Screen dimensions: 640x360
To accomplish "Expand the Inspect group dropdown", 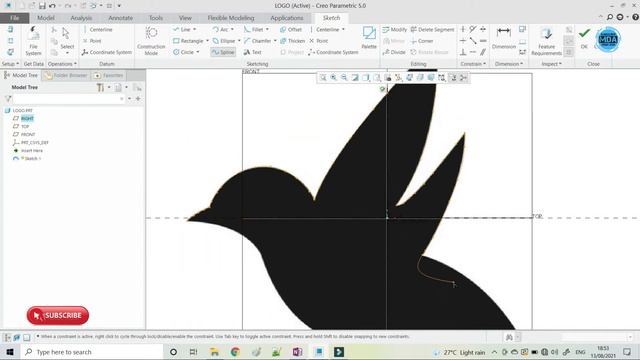I will click(x=551, y=64).
